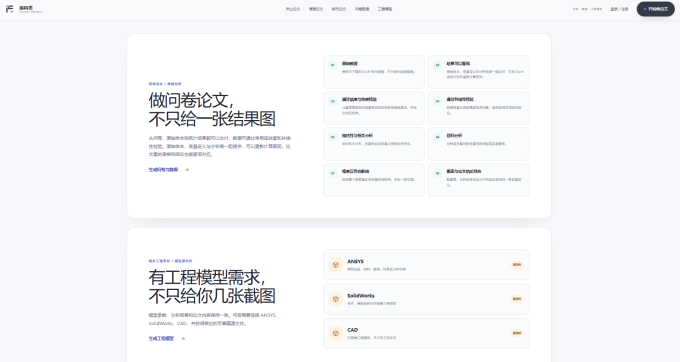Click the 08 number badge
680x362 pixels.
[437, 173]
